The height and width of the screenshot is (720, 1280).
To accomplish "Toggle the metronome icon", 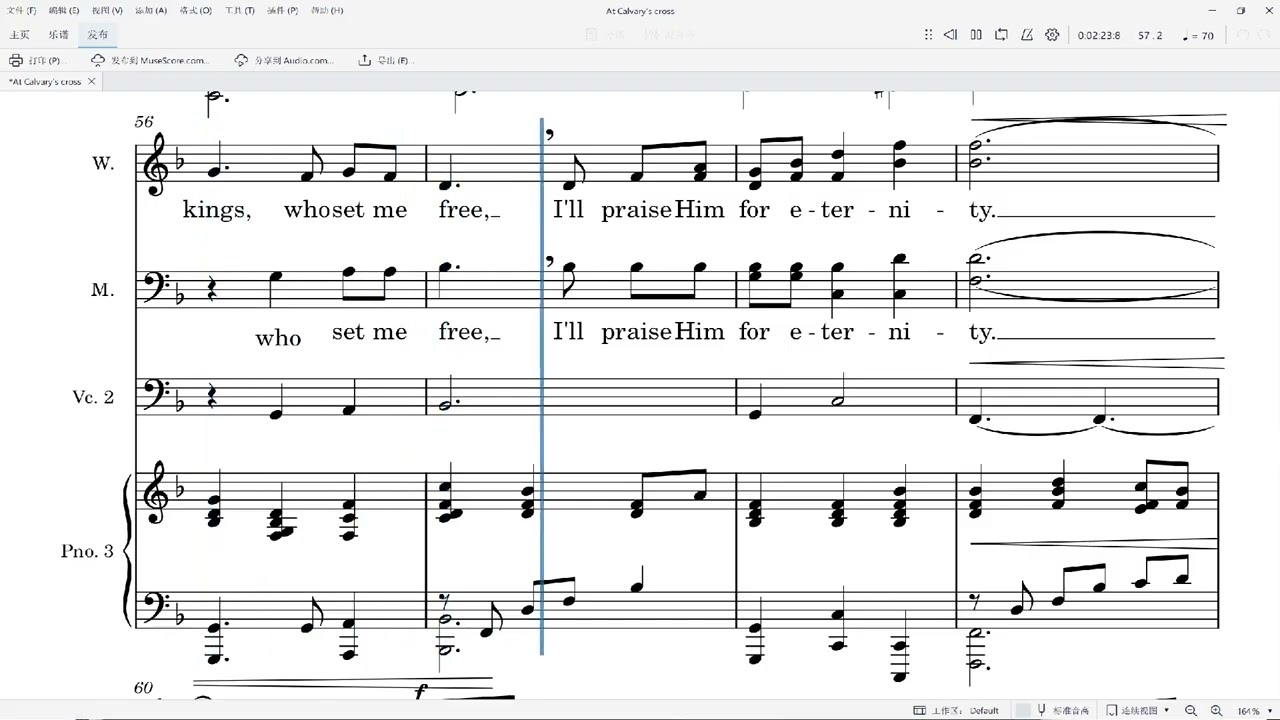I will [1027, 35].
